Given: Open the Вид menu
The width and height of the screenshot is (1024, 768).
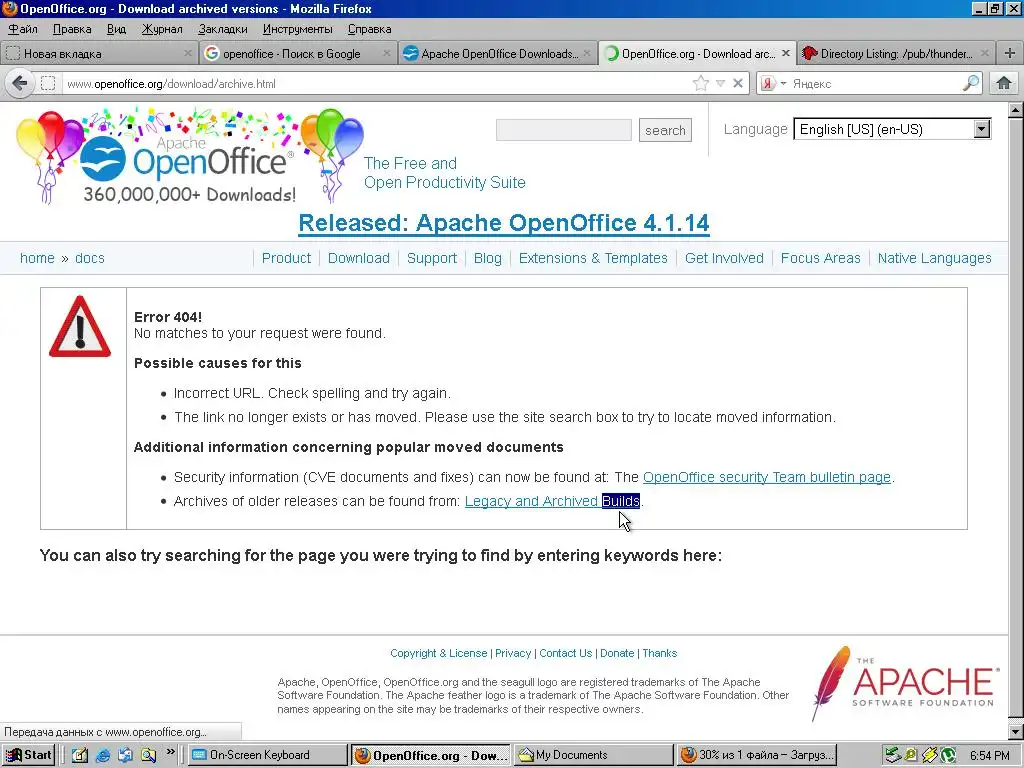Looking at the screenshot, I should click(116, 29).
